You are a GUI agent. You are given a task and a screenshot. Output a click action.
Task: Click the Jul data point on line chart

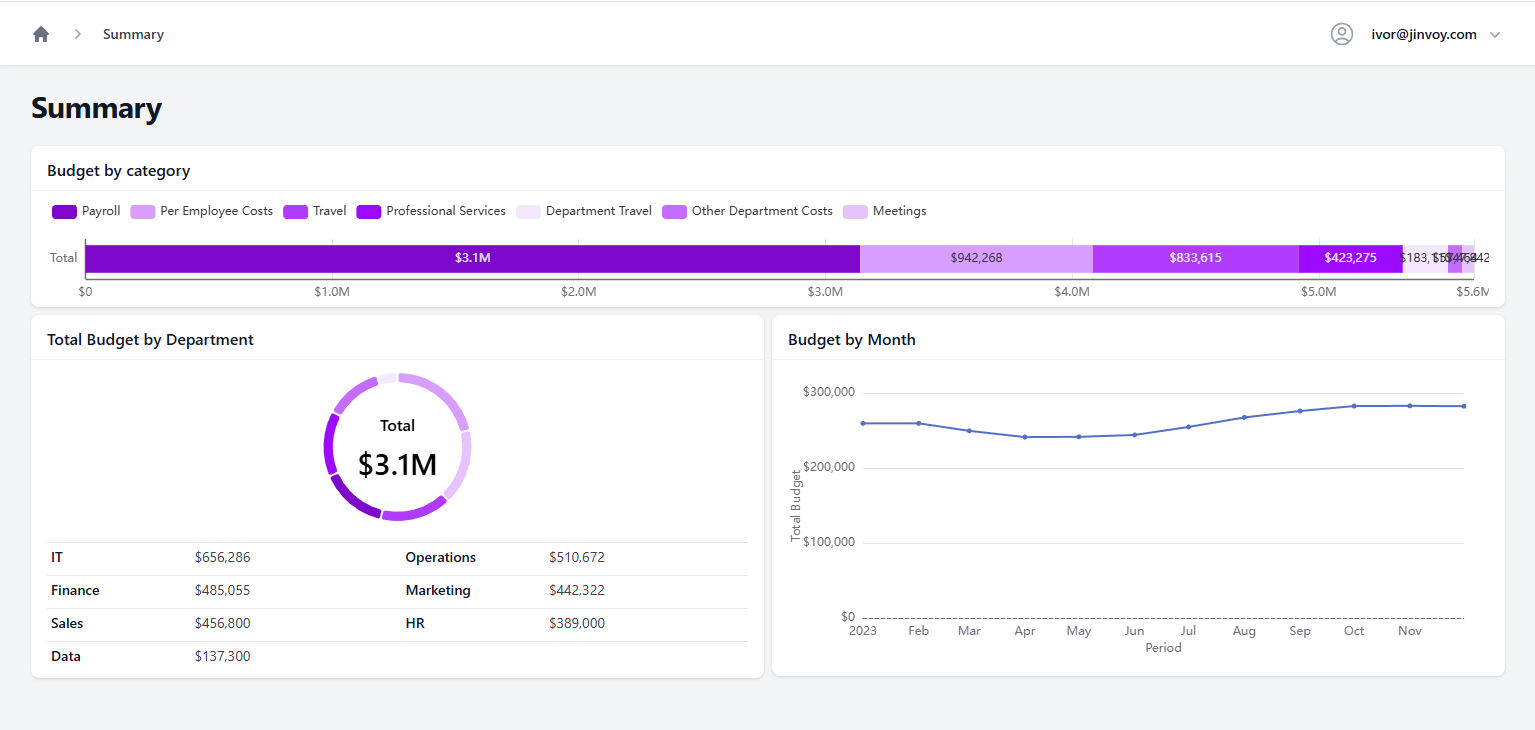[1188, 427]
